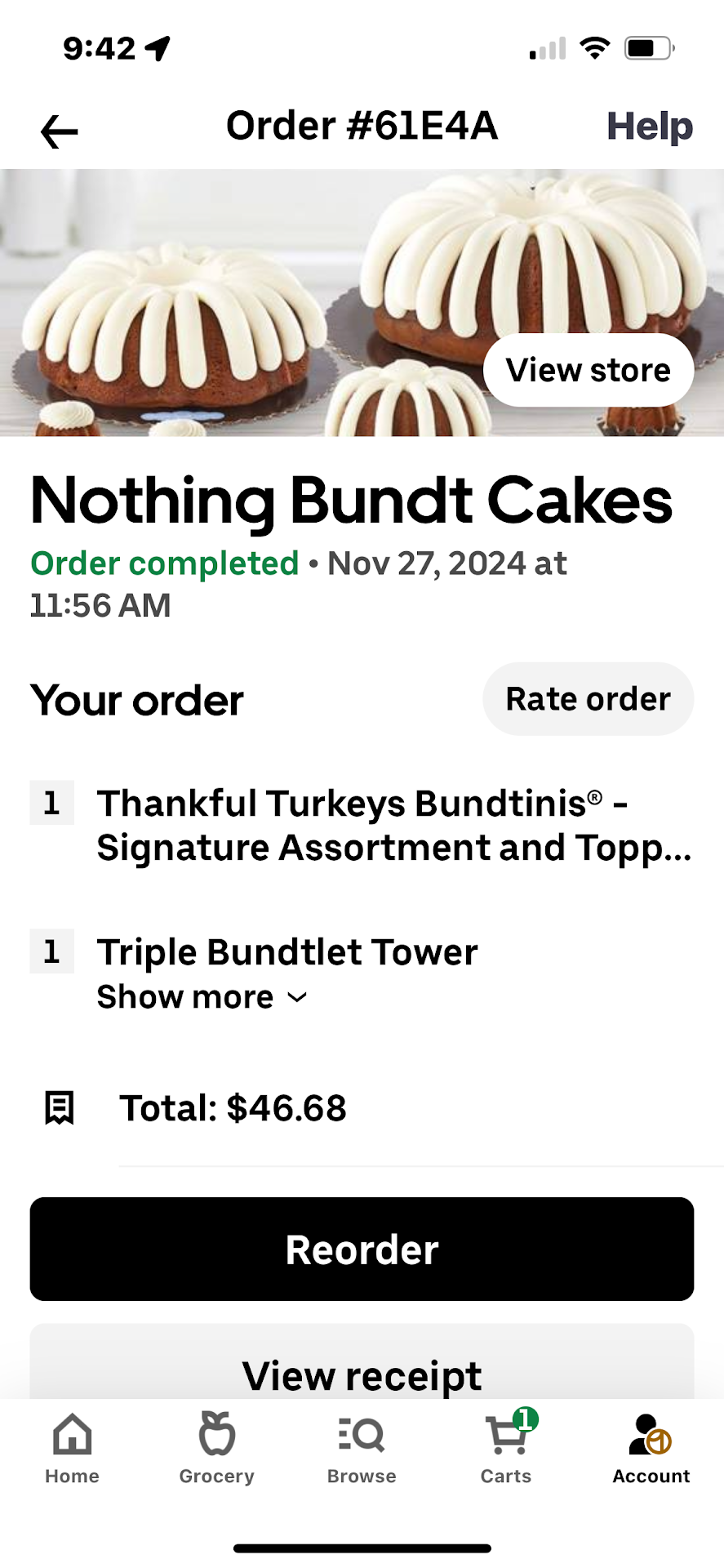Viewport: 724px width, 1568px height.
Task: Tap the receipt icon beside Total
Action: [x=59, y=1108]
